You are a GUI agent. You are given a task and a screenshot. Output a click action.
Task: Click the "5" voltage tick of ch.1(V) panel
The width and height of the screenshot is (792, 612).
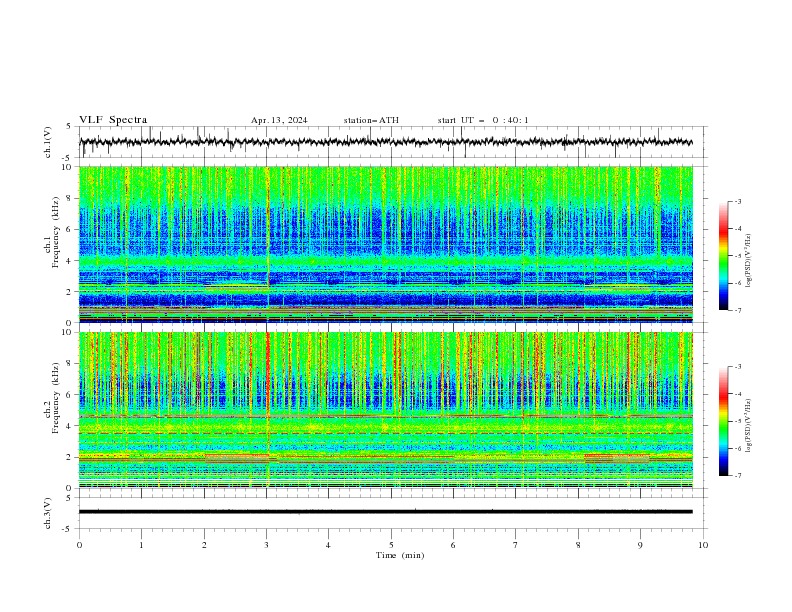[69, 127]
